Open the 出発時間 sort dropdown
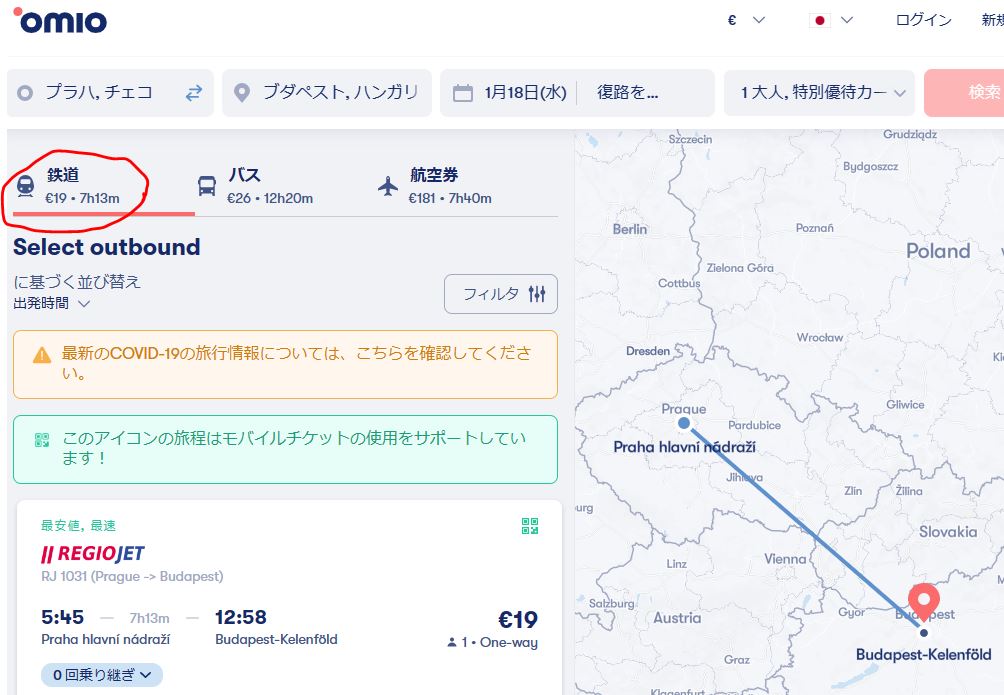Screen dimensions: 1004x695 pyautogui.click(x=51, y=303)
